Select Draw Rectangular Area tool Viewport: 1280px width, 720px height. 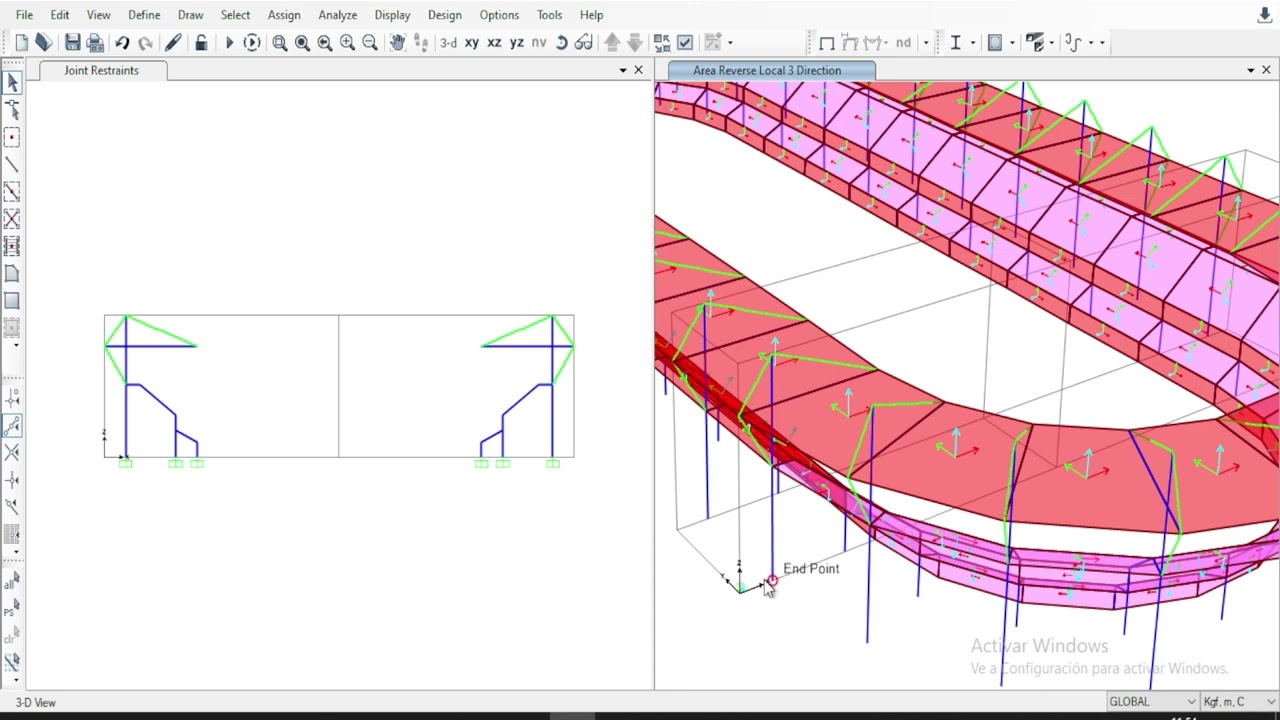click(12, 301)
